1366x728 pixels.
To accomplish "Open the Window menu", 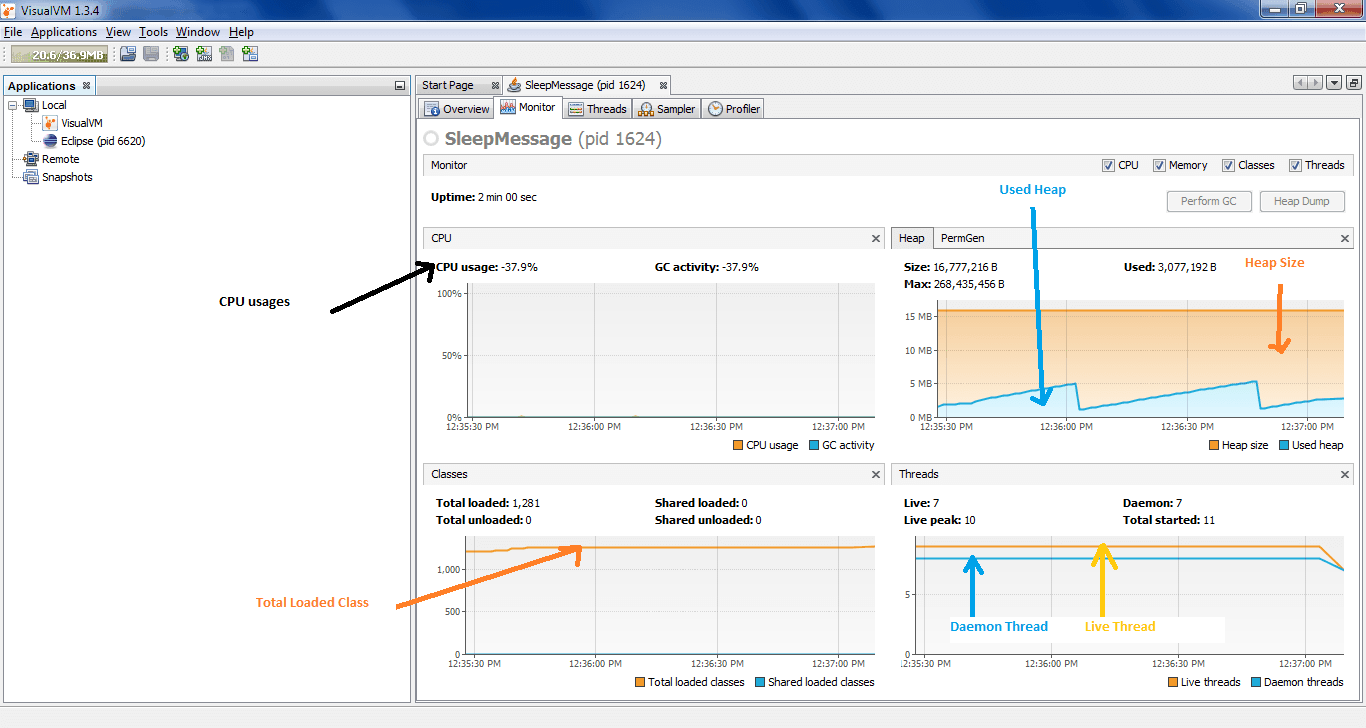I will pyautogui.click(x=198, y=32).
